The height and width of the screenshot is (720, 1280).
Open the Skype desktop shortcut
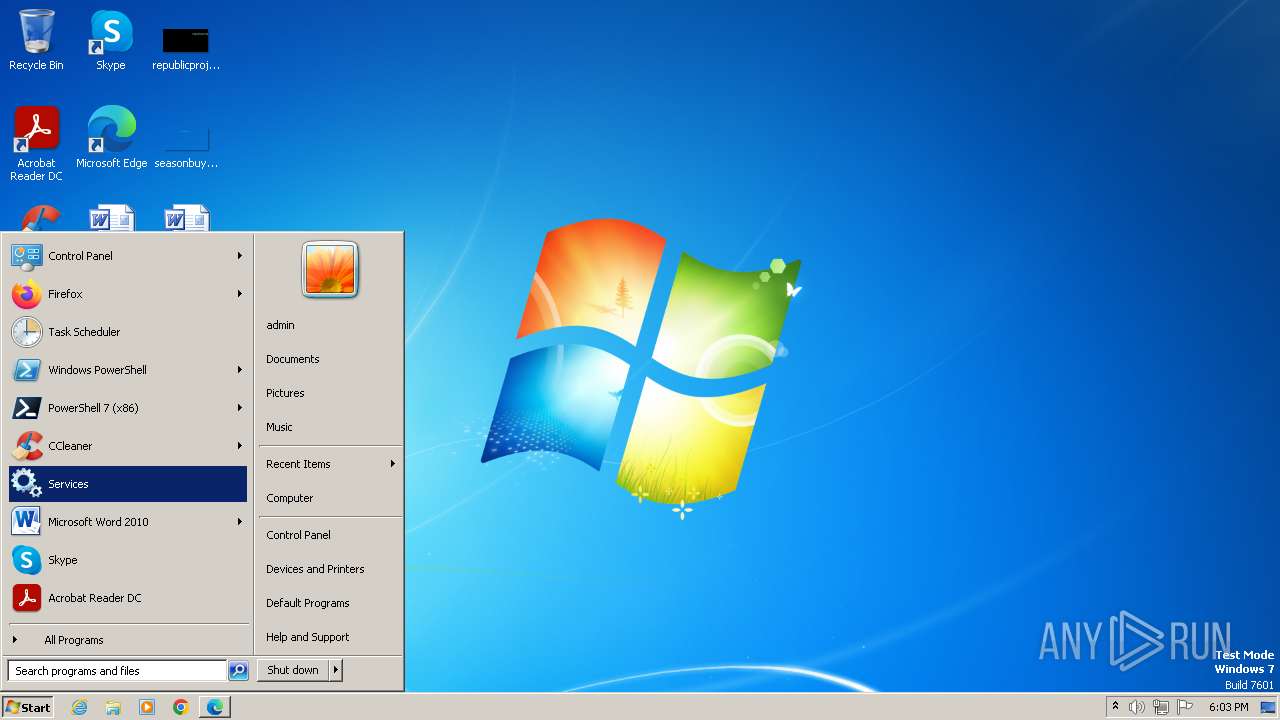click(x=110, y=40)
